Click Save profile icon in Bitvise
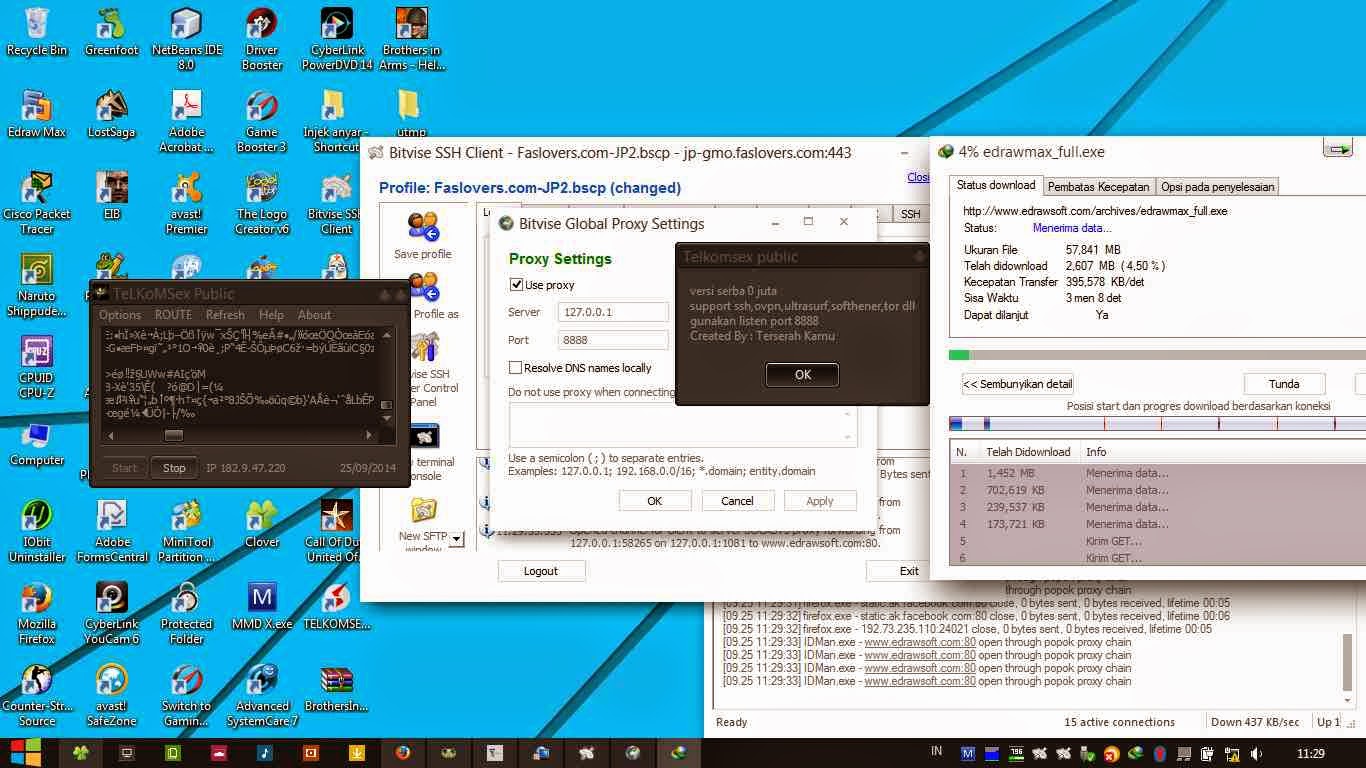The height and width of the screenshot is (768, 1366). (x=423, y=236)
